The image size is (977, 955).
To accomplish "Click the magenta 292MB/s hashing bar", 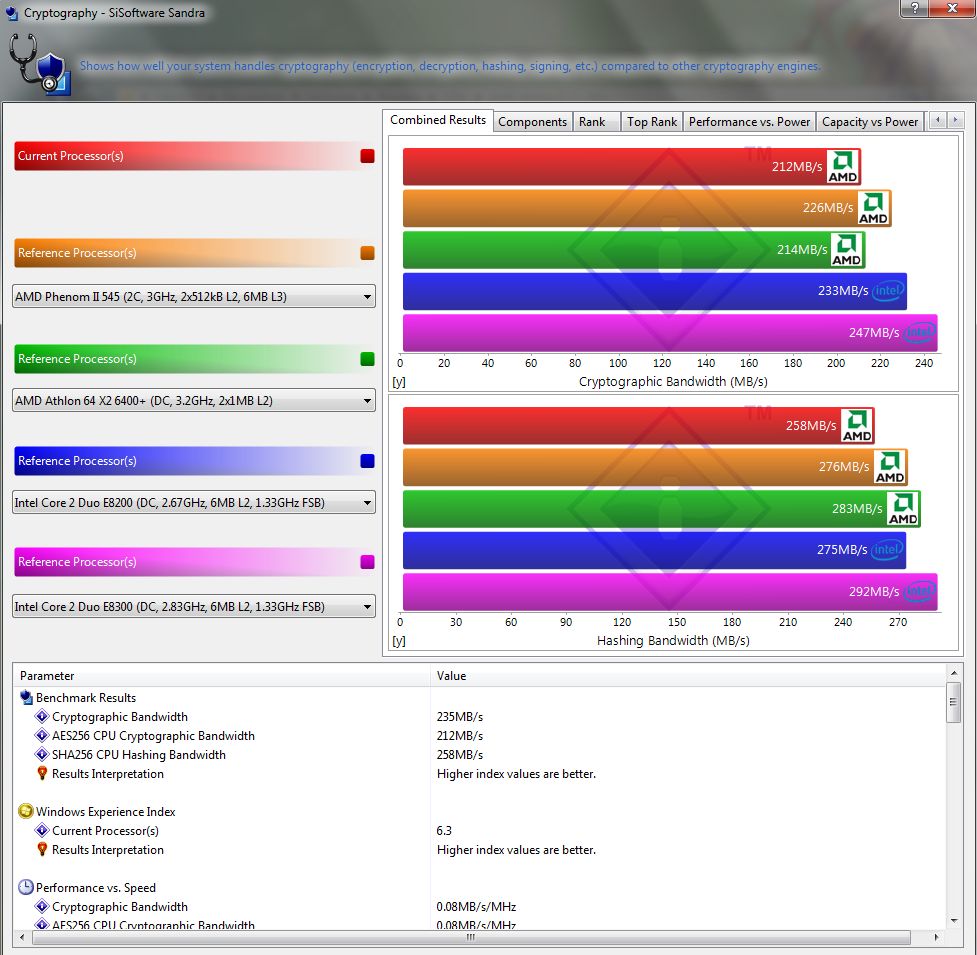I will pyautogui.click(x=670, y=592).
